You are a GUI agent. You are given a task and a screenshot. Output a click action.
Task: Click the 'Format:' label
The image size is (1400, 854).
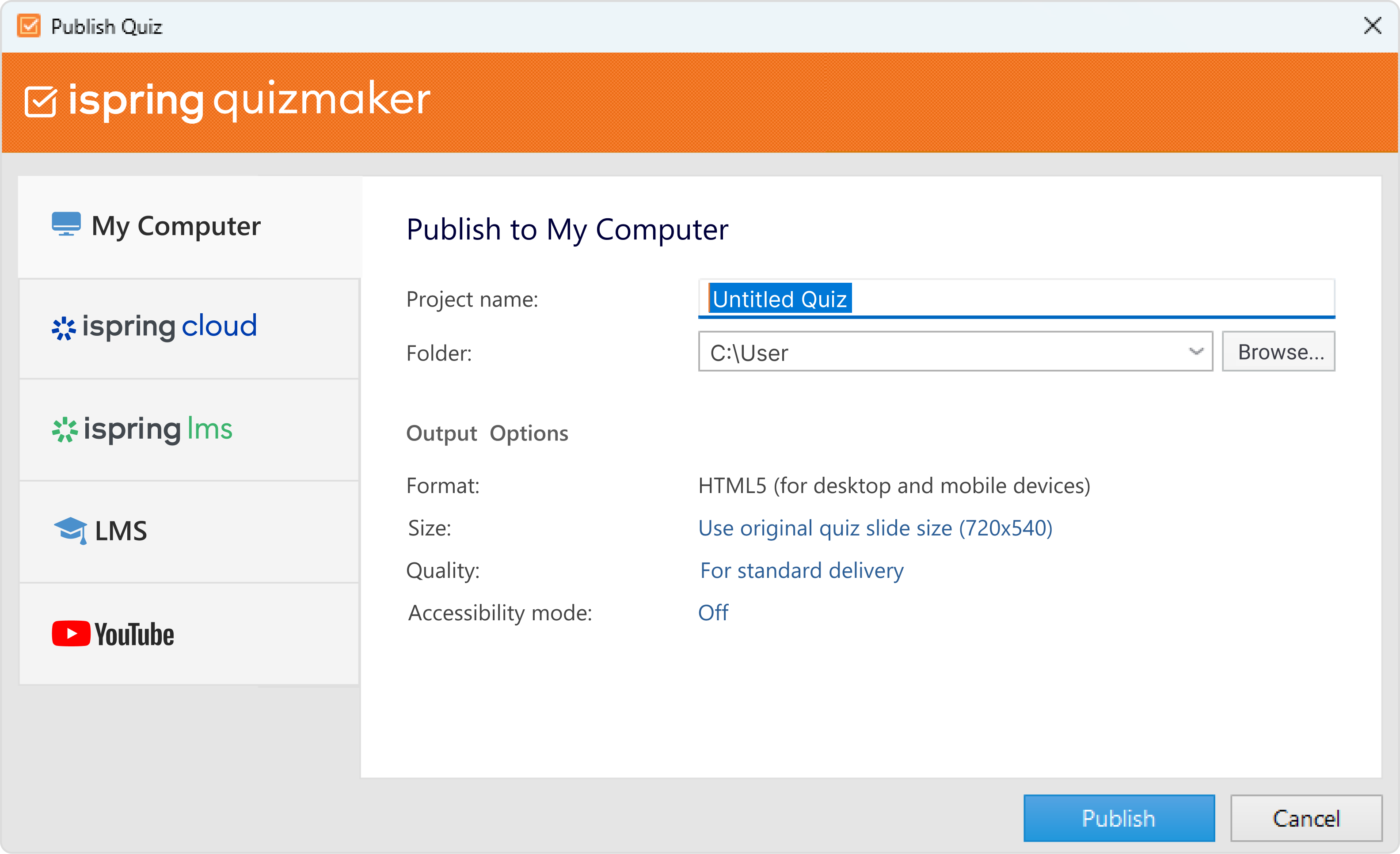(443, 486)
